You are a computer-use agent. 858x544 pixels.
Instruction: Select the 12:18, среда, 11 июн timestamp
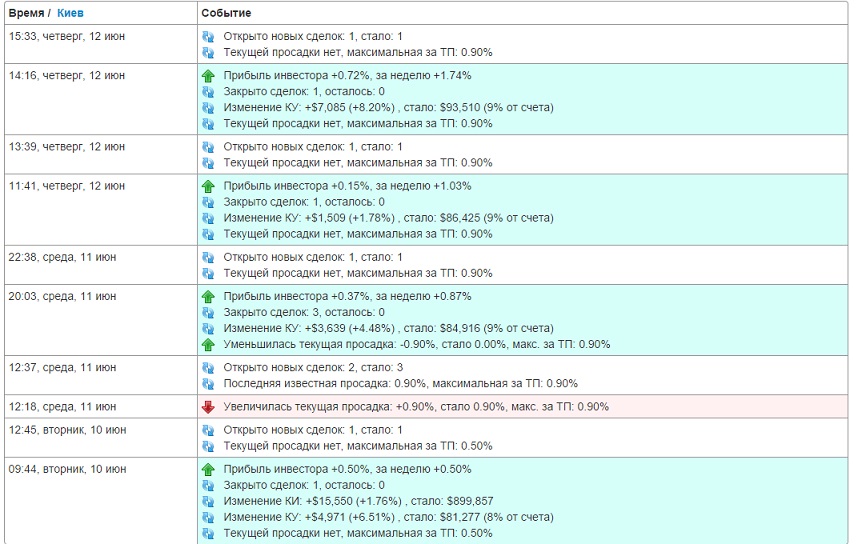(62, 407)
